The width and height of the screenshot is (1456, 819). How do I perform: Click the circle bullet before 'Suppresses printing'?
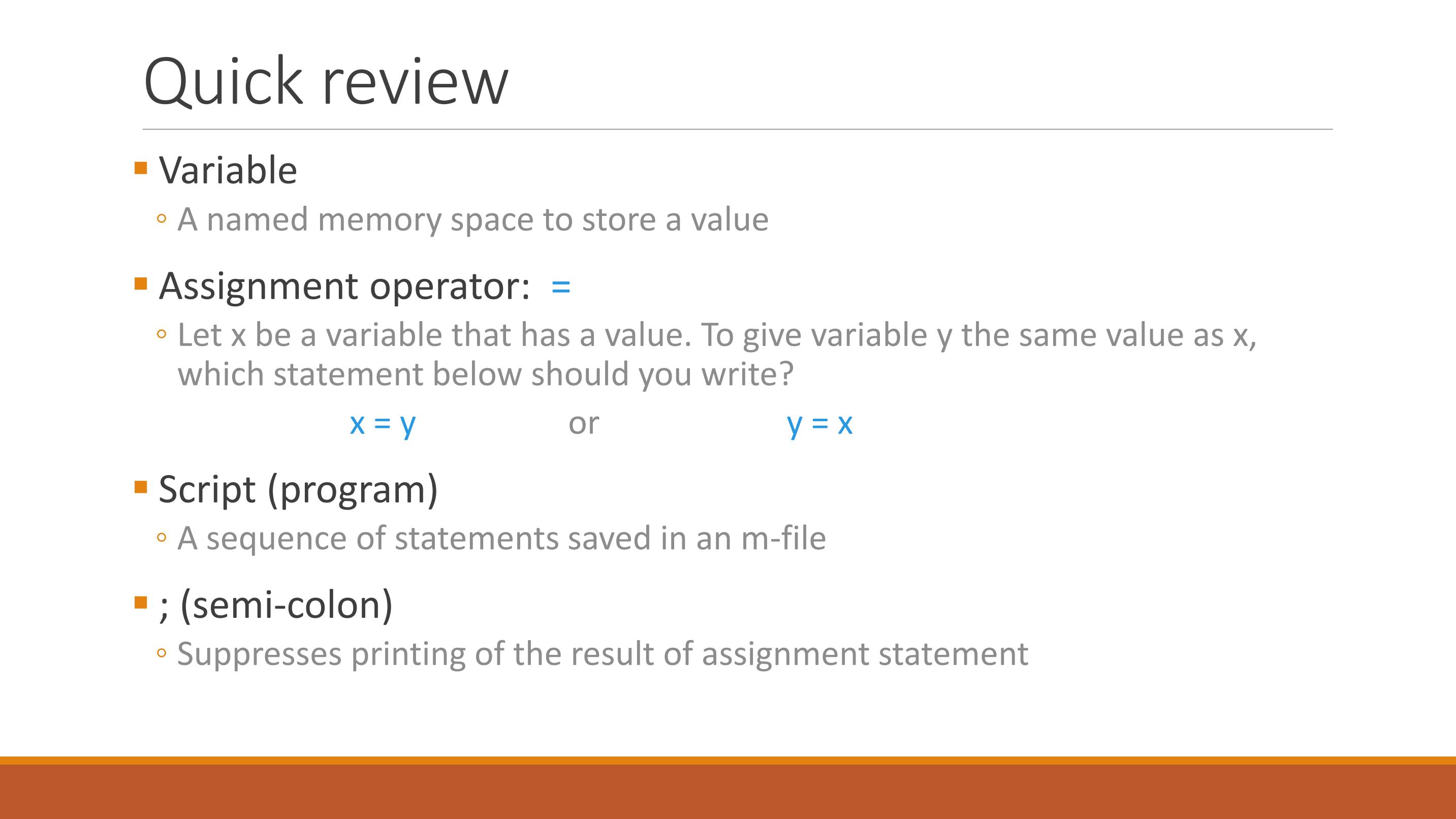[162, 654]
